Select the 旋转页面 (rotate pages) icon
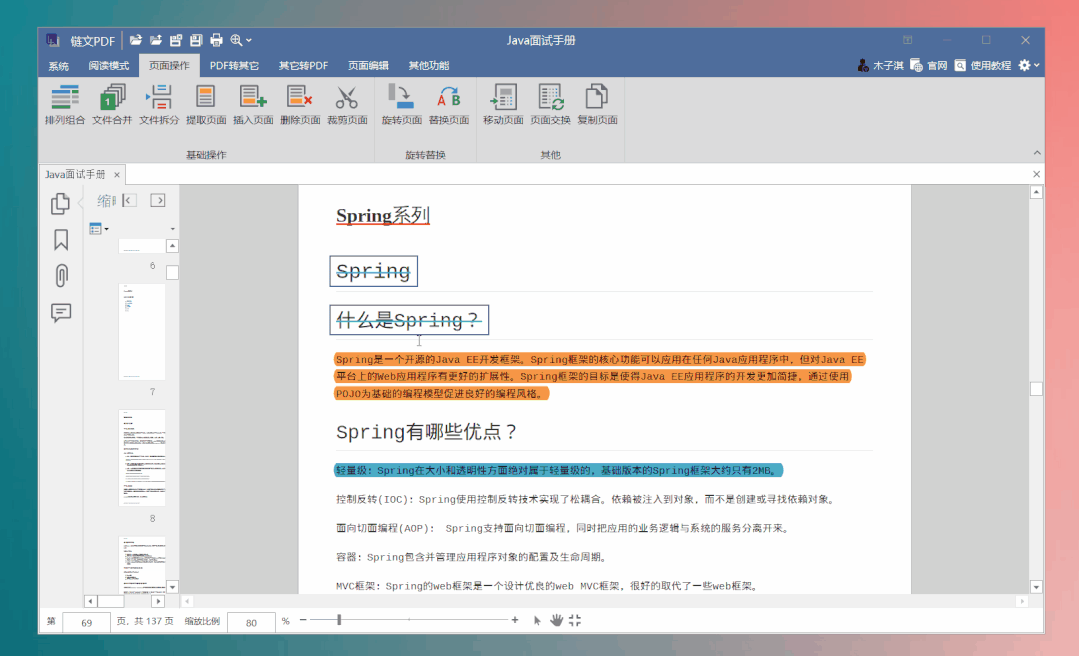The height and width of the screenshot is (656, 1079). click(401, 105)
